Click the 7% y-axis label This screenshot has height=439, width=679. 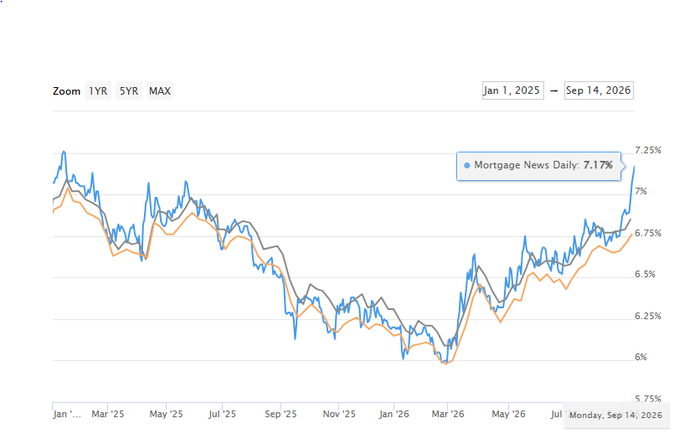point(641,191)
